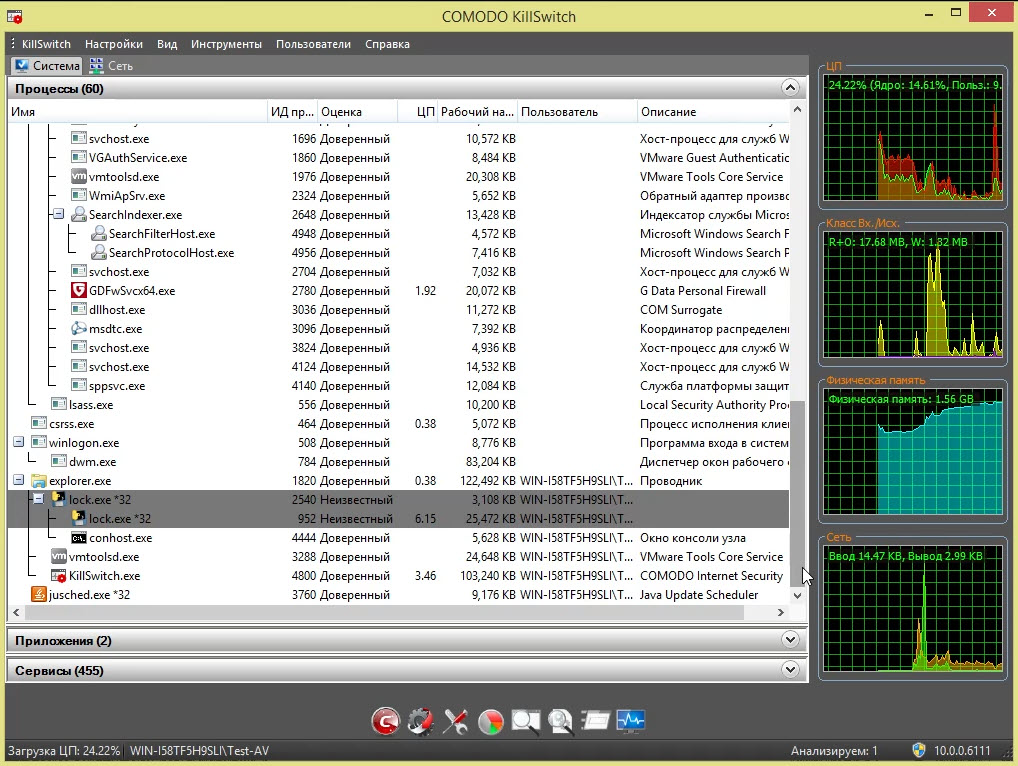The height and width of the screenshot is (766, 1018).
Task: Click the pie chart icon in bottom toolbar
Action: (491, 720)
